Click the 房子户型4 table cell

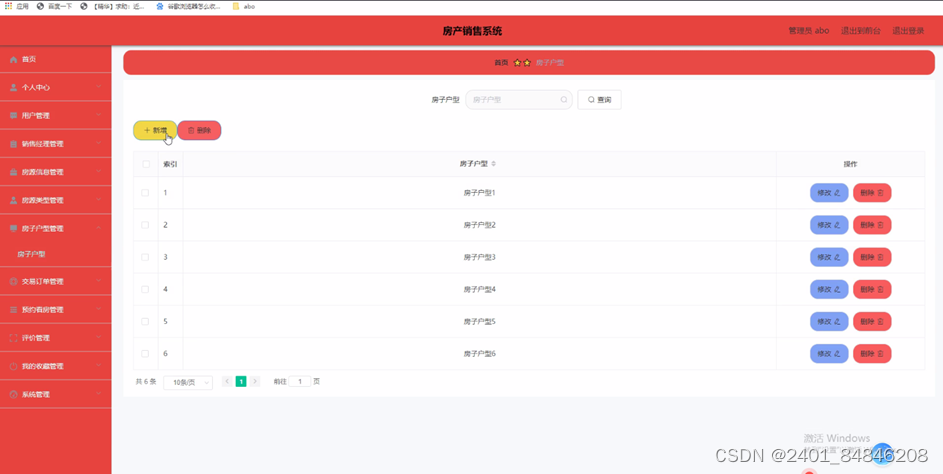(479, 289)
